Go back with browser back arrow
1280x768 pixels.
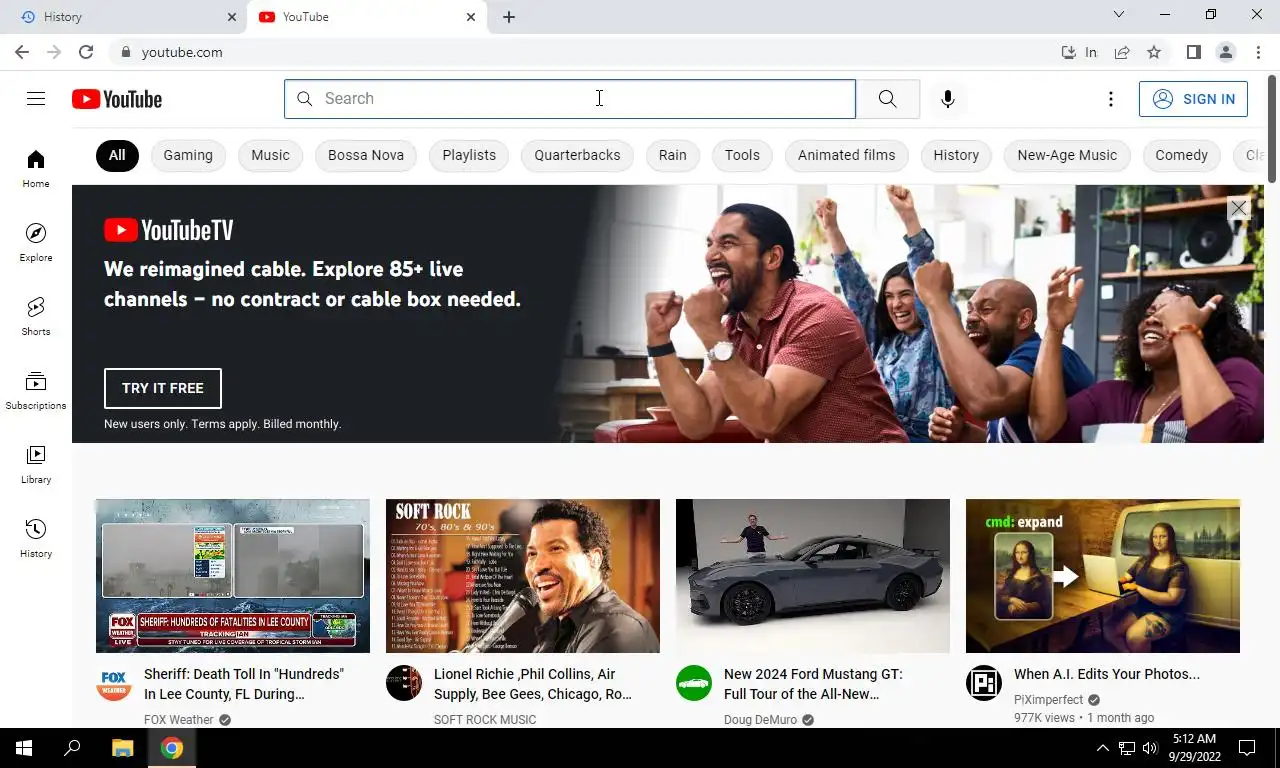tap(22, 52)
